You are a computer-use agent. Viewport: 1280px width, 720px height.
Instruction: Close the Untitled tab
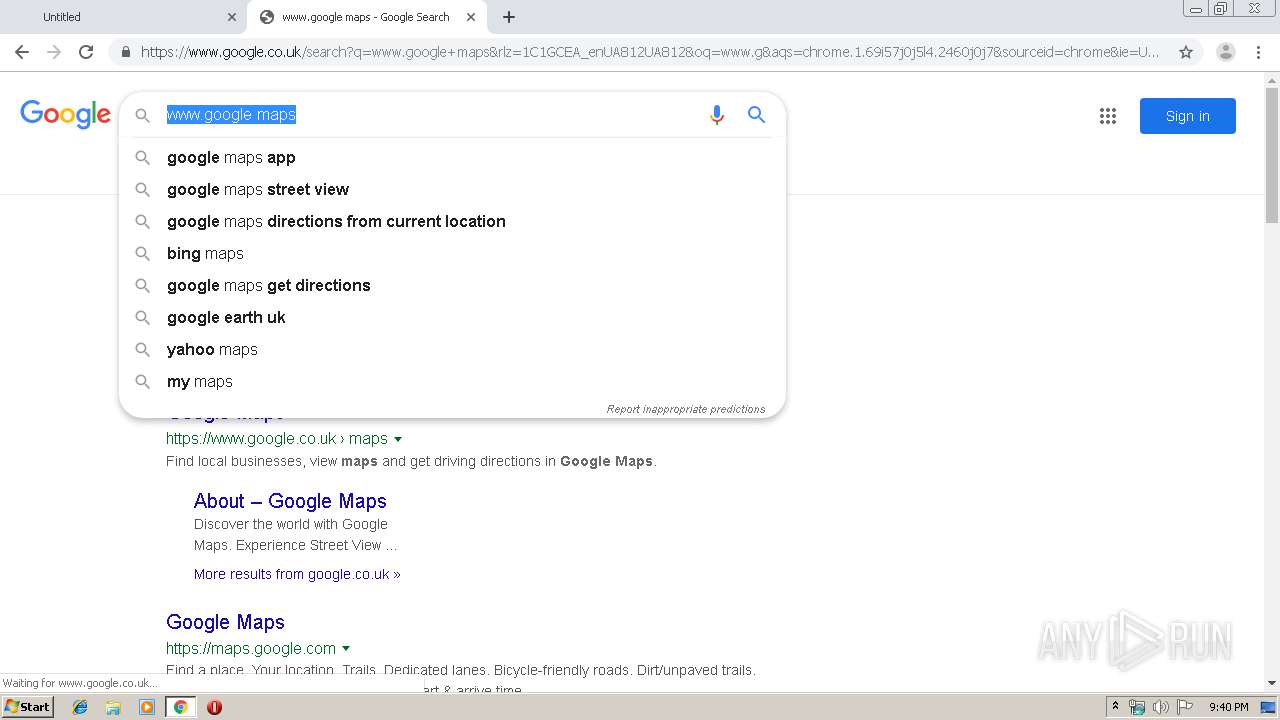(232, 17)
